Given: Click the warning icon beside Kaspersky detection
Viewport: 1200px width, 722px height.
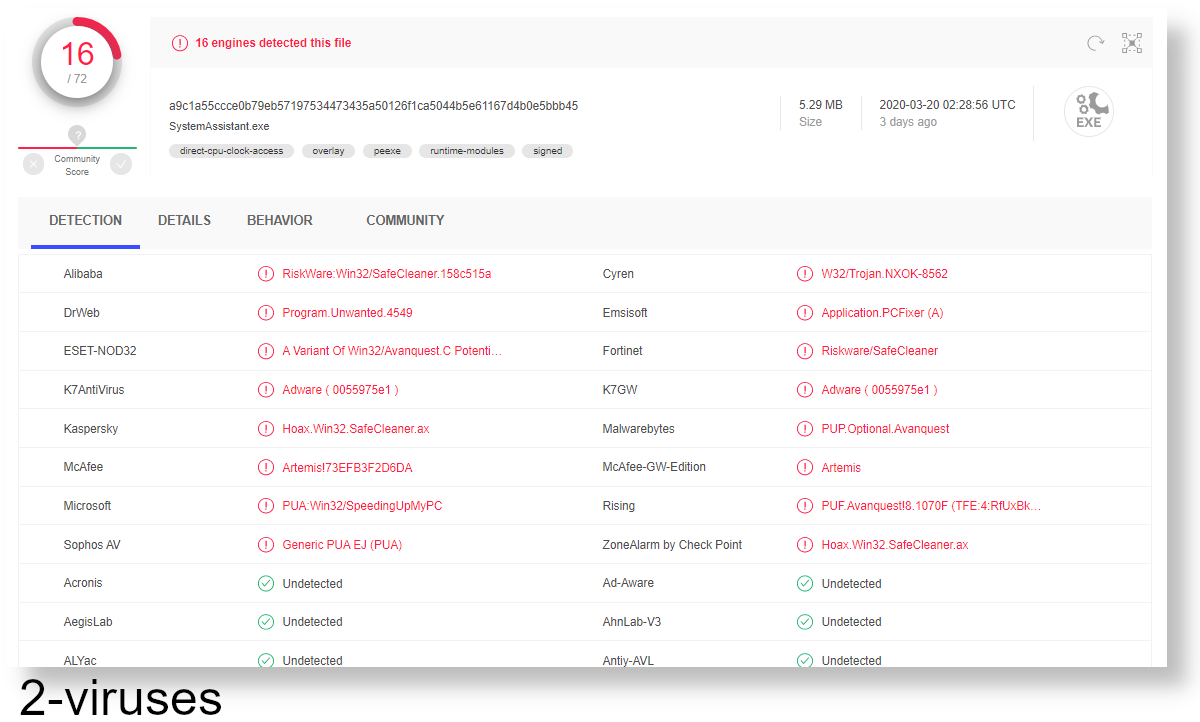Looking at the screenshot, I should click(266, 428).
